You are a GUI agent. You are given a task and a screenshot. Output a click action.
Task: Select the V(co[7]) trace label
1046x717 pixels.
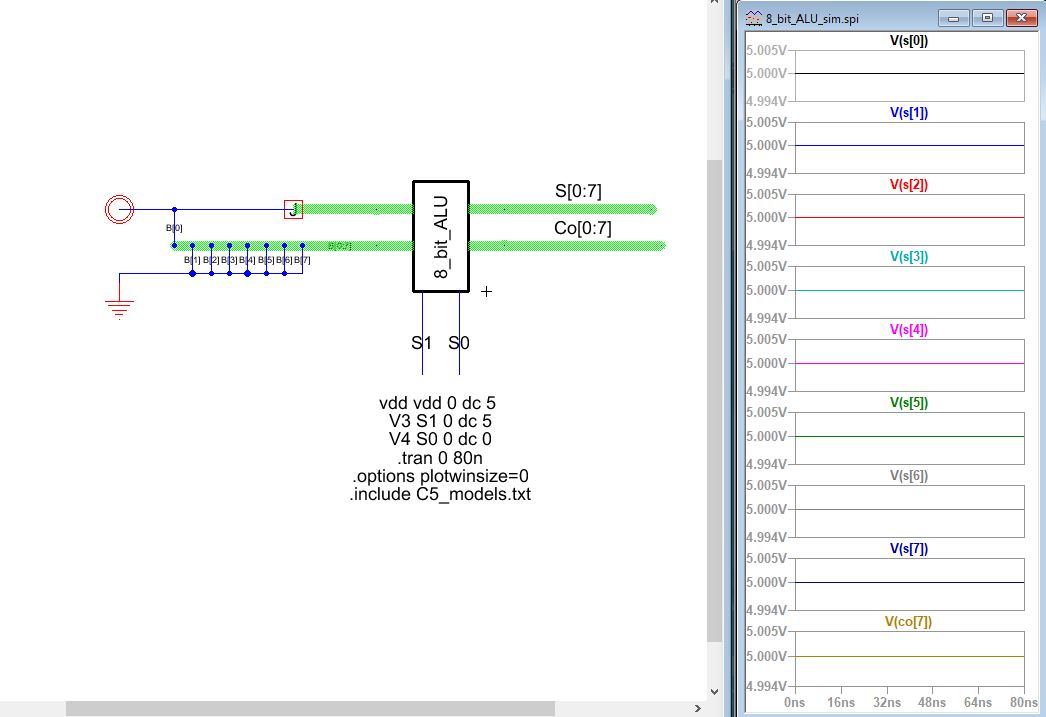click(x=908, y=622)
